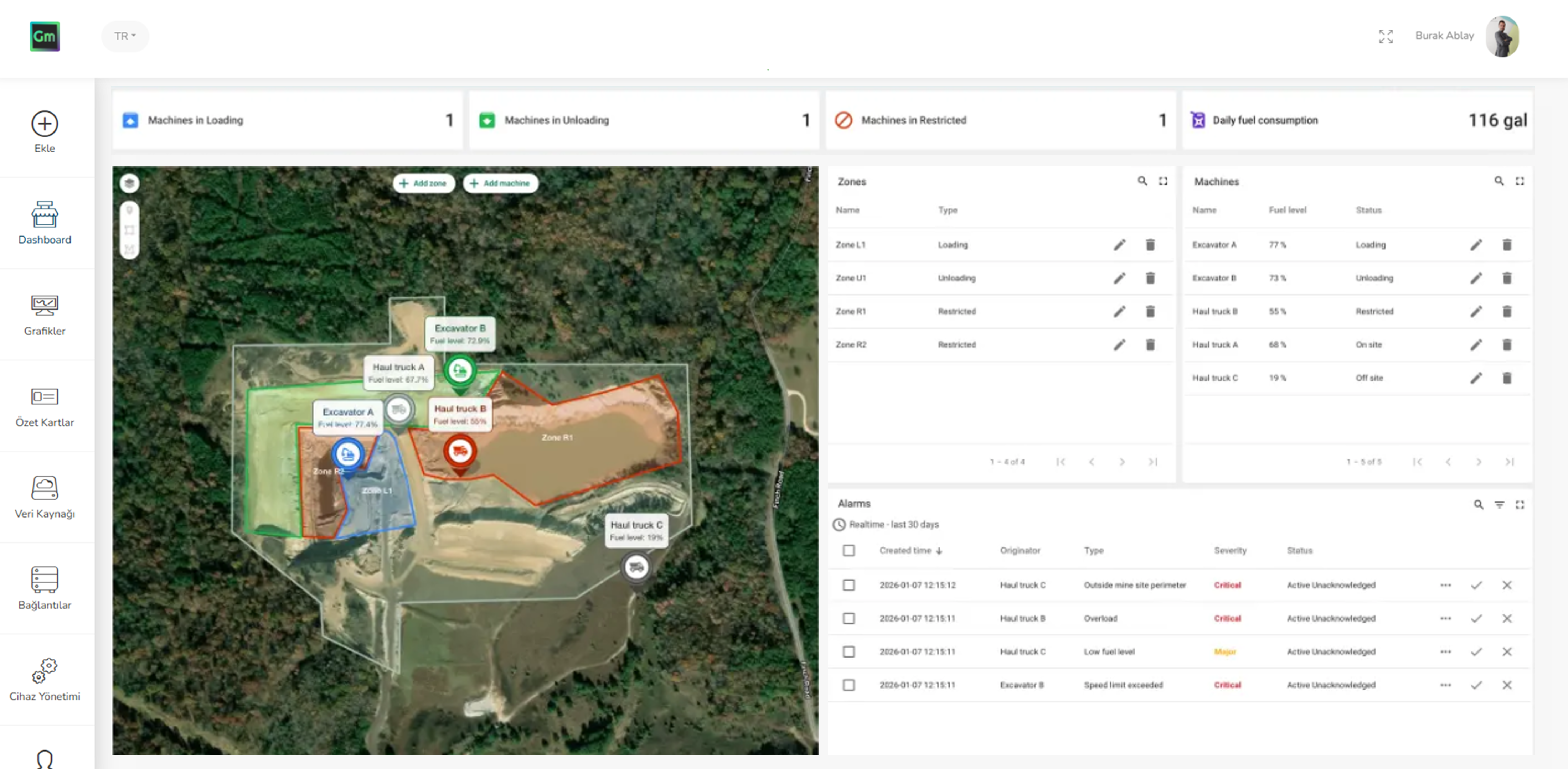The height and width of the screenshot is (769, 1568).
Task: Edit the Zone R1 entry with pencil icon
Action: pyautogui.click(x=1119, y=312)
